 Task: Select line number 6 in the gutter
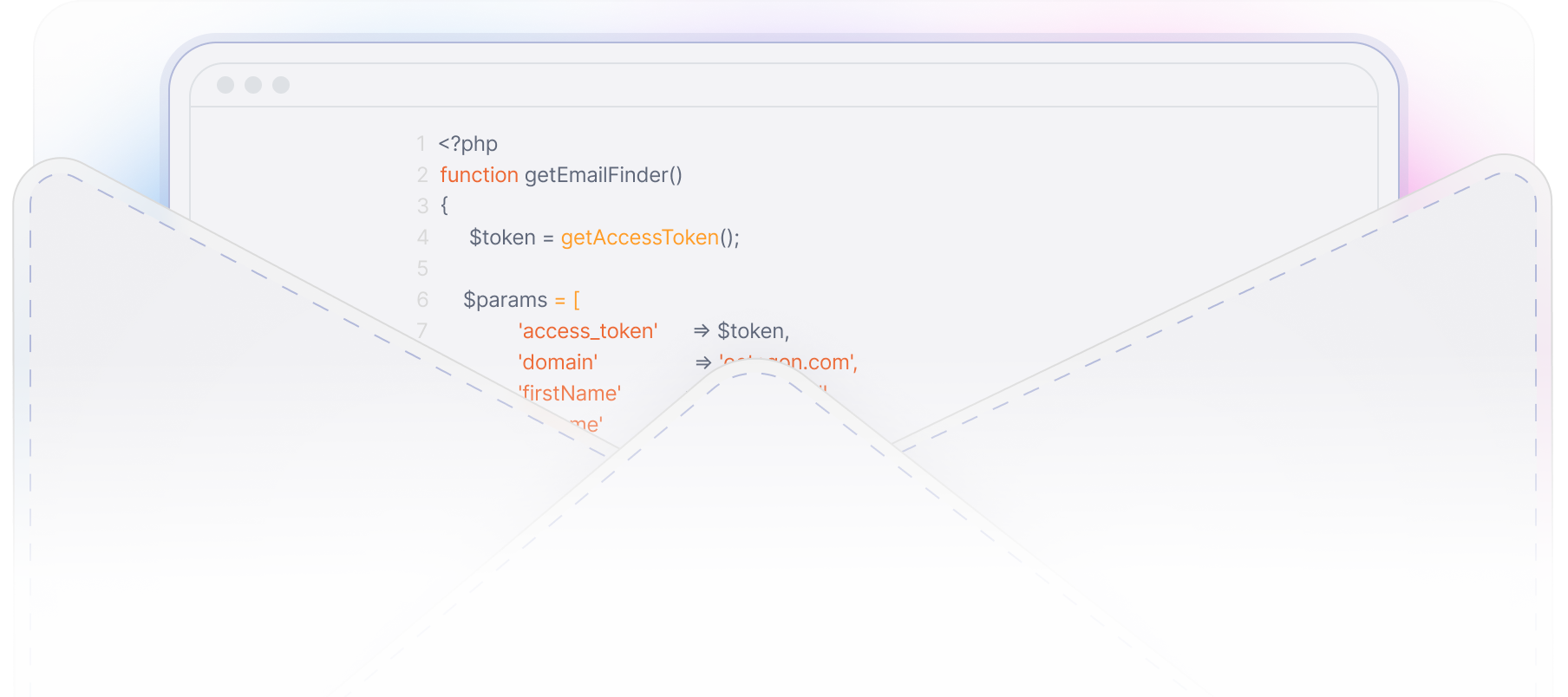pos(422,300)
